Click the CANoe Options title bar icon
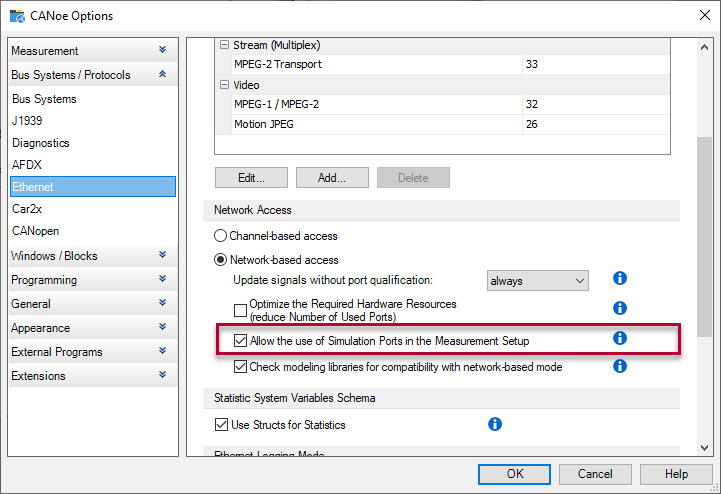Image resolution: width=721 pixels, height=494 pixels. pos(17,15)
